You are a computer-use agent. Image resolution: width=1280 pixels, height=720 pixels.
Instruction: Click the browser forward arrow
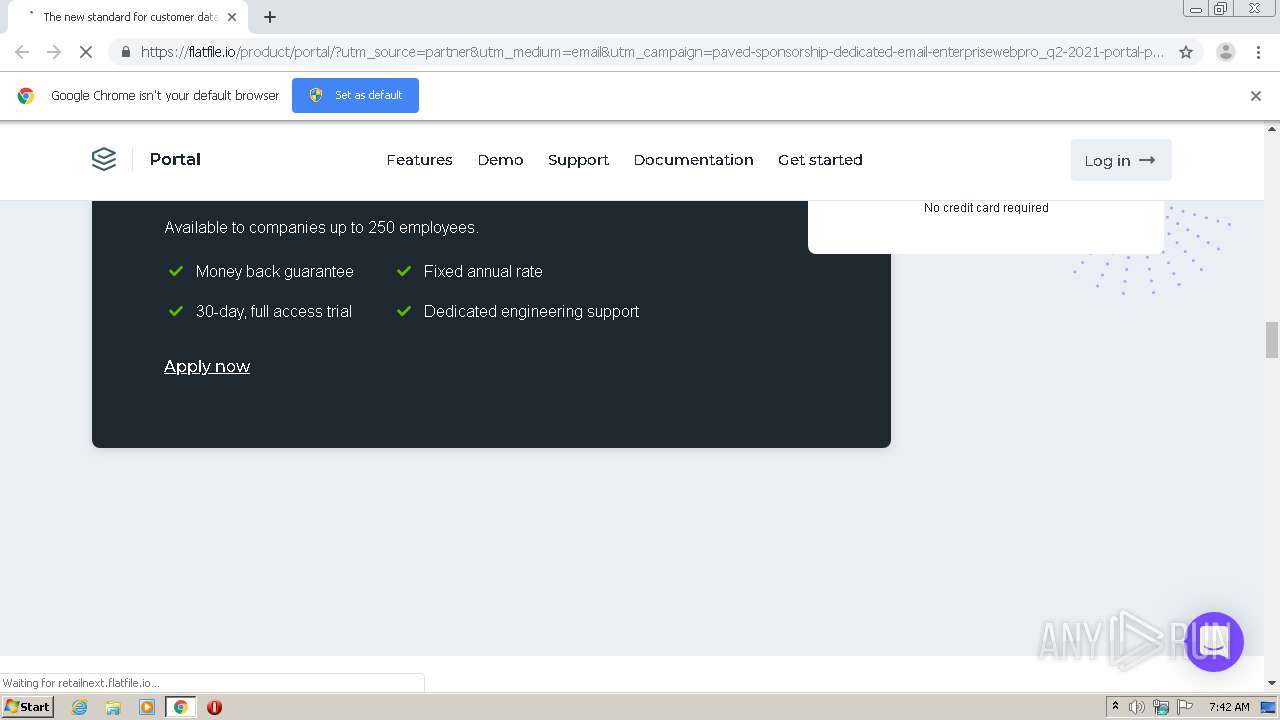click(54, 52)
